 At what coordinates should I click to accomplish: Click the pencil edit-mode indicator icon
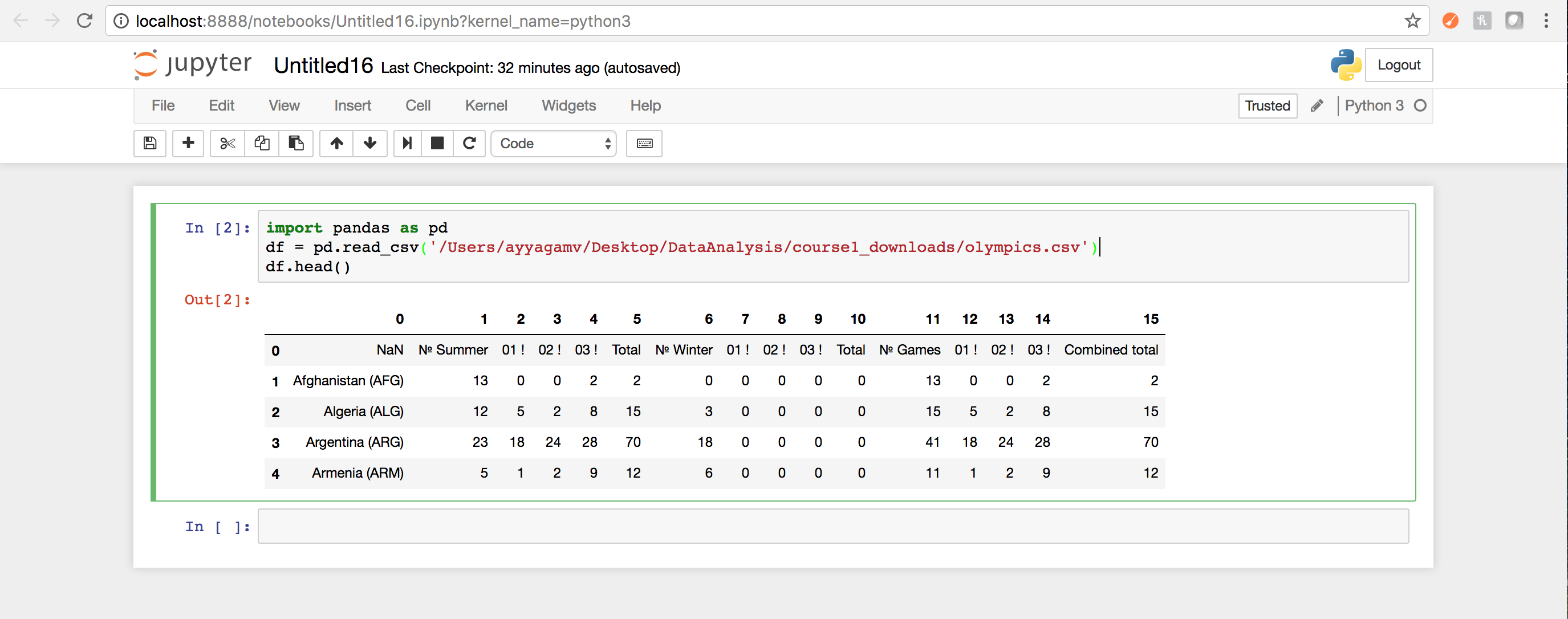click(1317, 106)
